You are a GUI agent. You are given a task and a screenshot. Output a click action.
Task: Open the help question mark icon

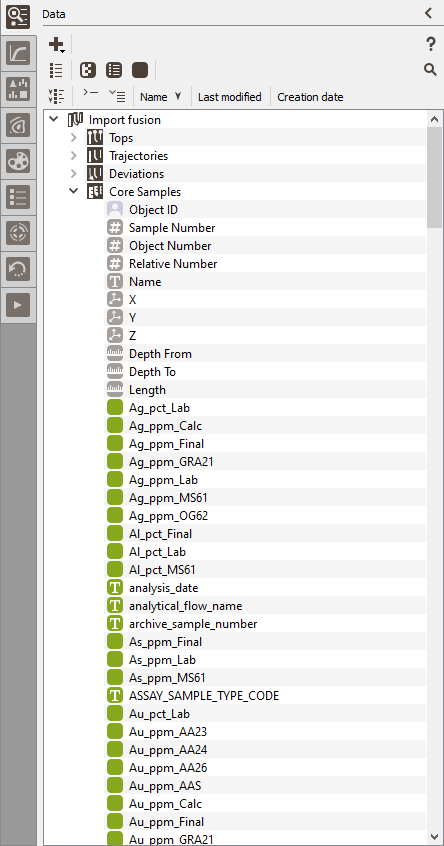click(x=431, y=44)
